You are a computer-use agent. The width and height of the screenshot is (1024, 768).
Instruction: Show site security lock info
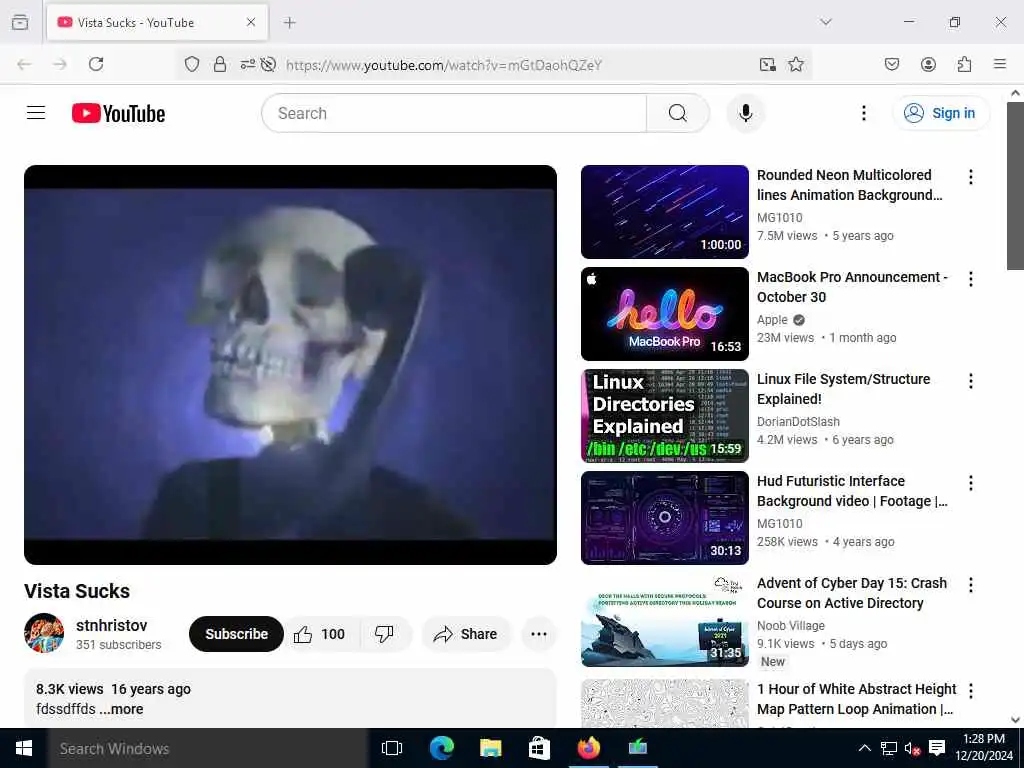[x=220, y=64]
